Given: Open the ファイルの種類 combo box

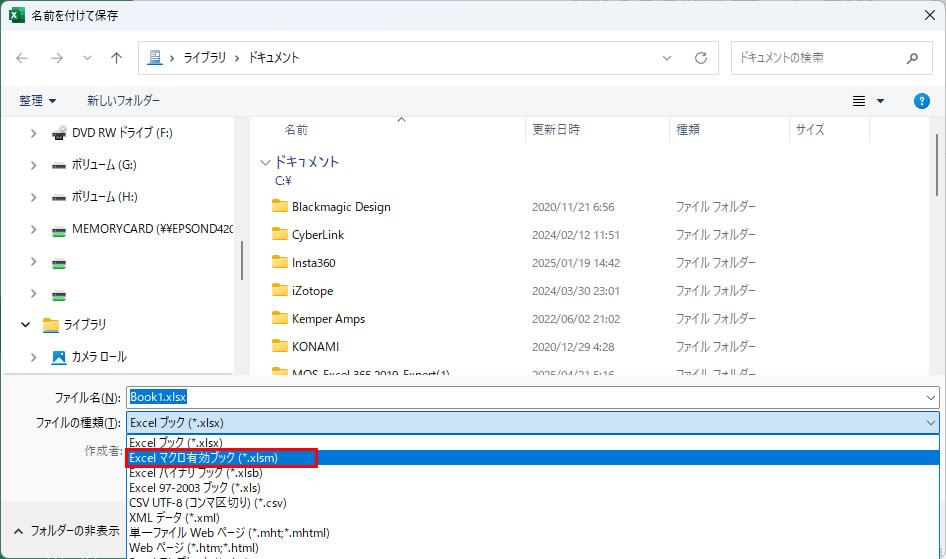Looking at the screenshot, I should click(x=533, y=423).
